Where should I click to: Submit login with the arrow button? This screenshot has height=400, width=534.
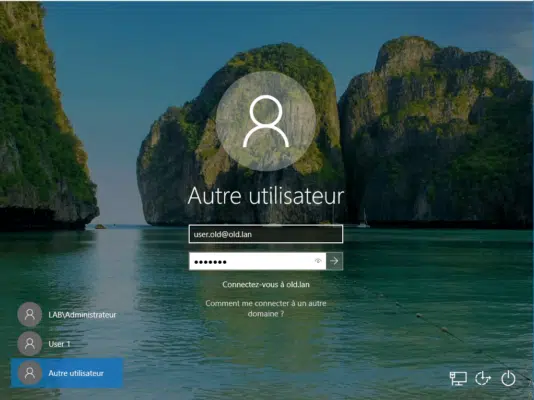(x=334, y=261)
